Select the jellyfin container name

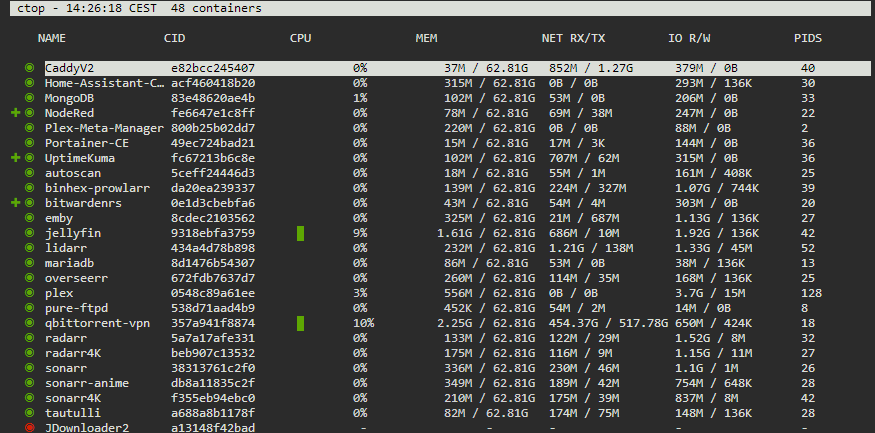coord(73,233)
